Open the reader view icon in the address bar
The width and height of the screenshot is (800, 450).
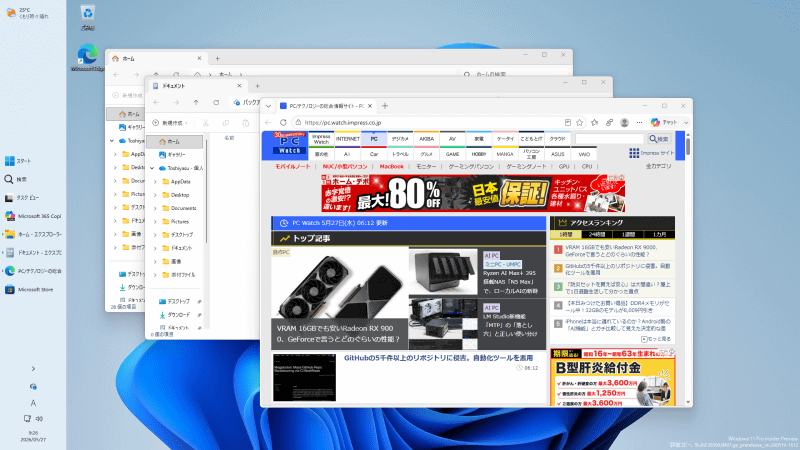coord(567,122)
